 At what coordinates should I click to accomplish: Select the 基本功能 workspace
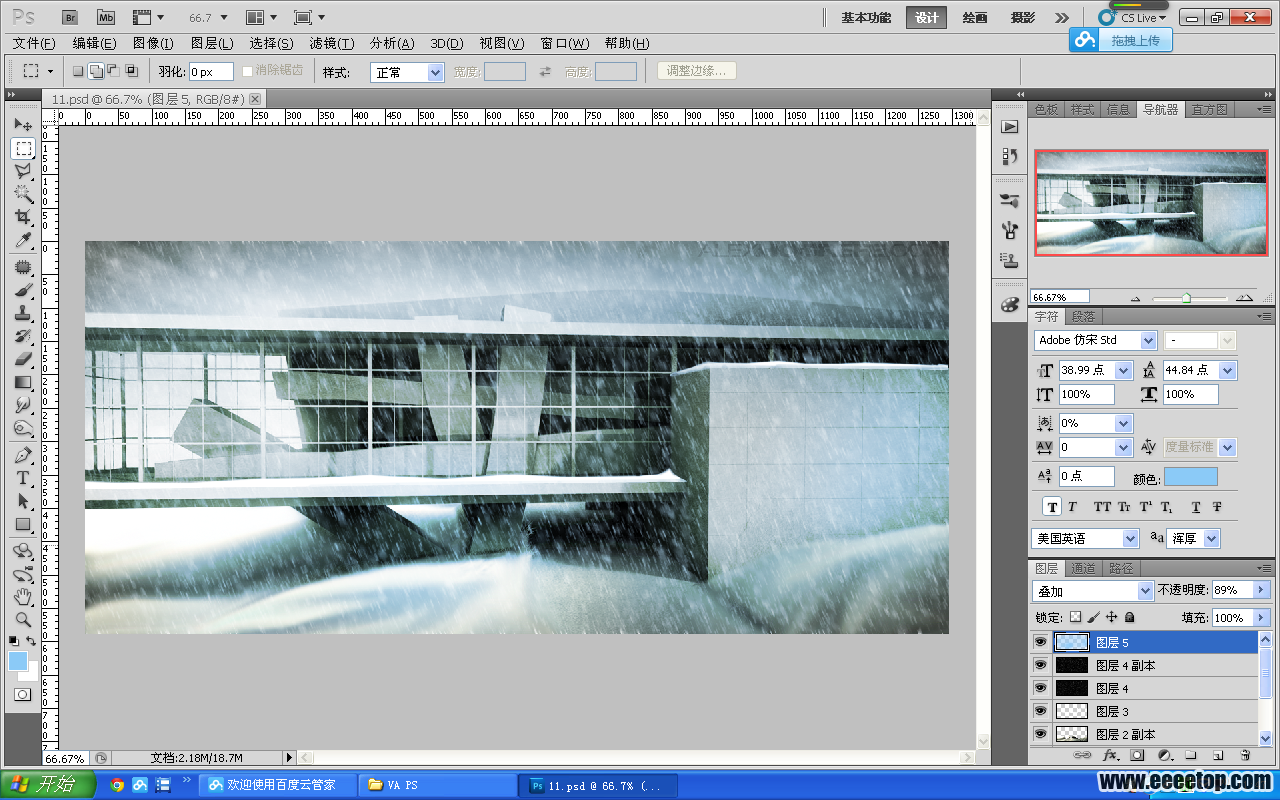866,17
